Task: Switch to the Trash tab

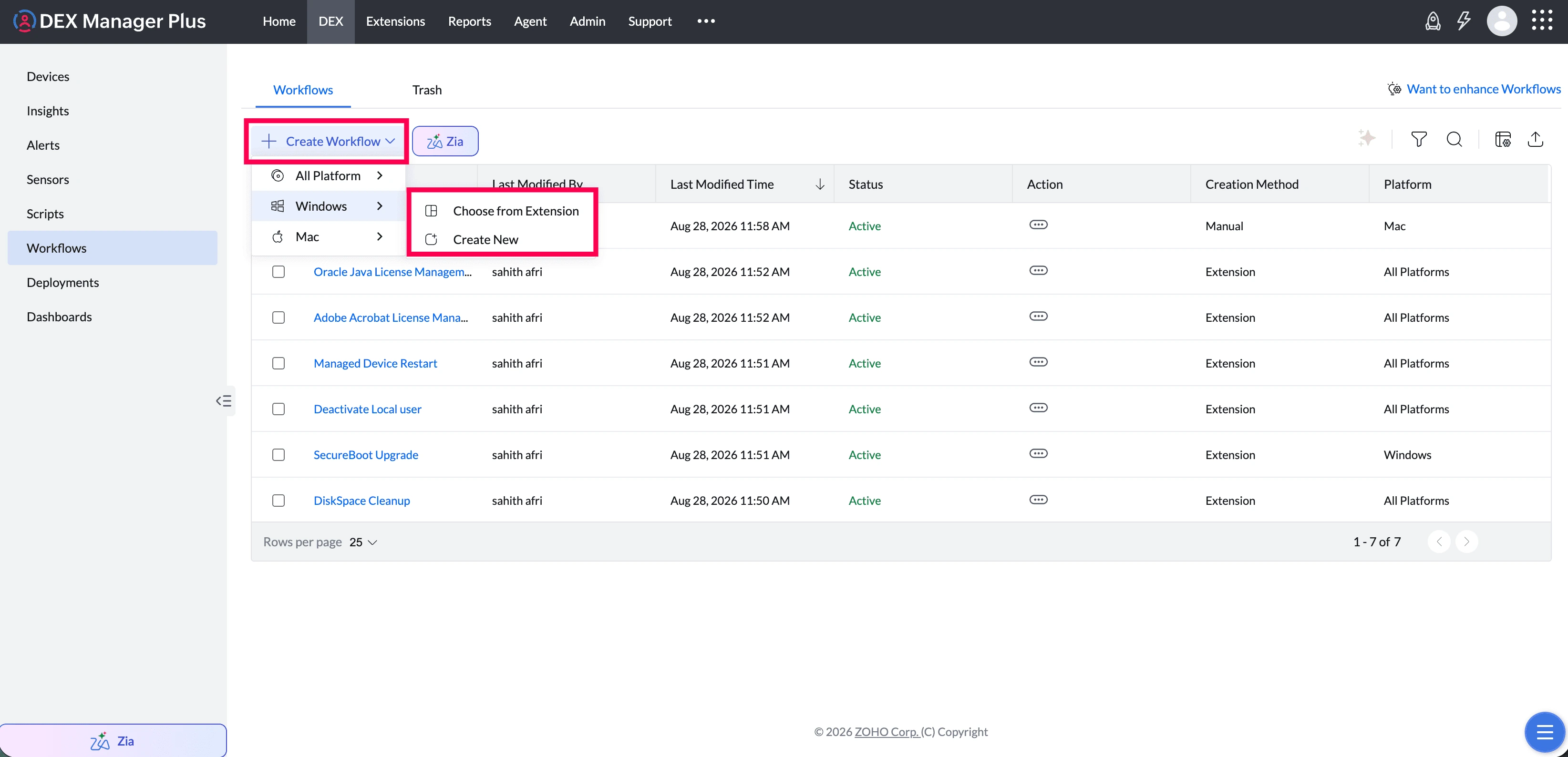Action: [427, 90]
